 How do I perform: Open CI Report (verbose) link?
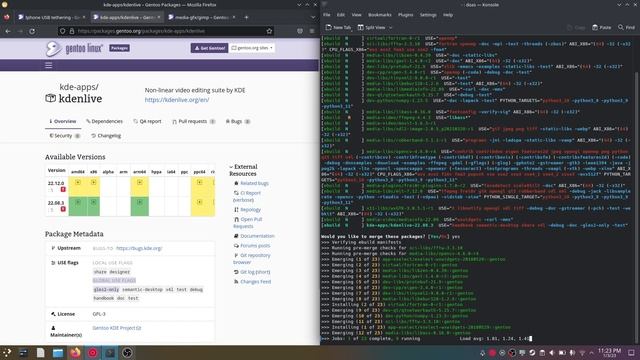tap(247, 196)
